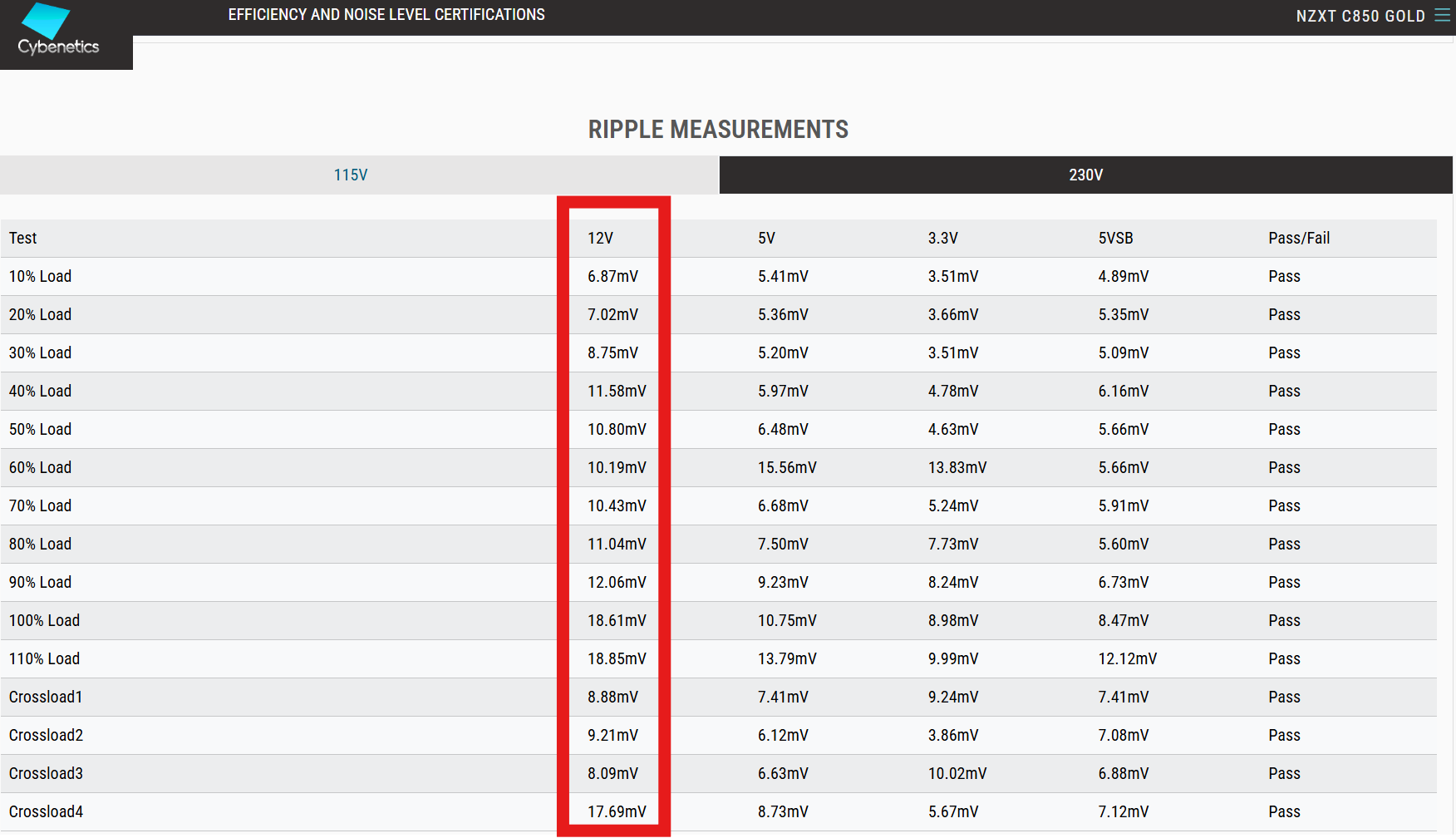The width and height of the screenshot is (1456, 838).
Task: Open the hamburger menu beside NZXT C850 GOLD
Action: coord(1443,16)
